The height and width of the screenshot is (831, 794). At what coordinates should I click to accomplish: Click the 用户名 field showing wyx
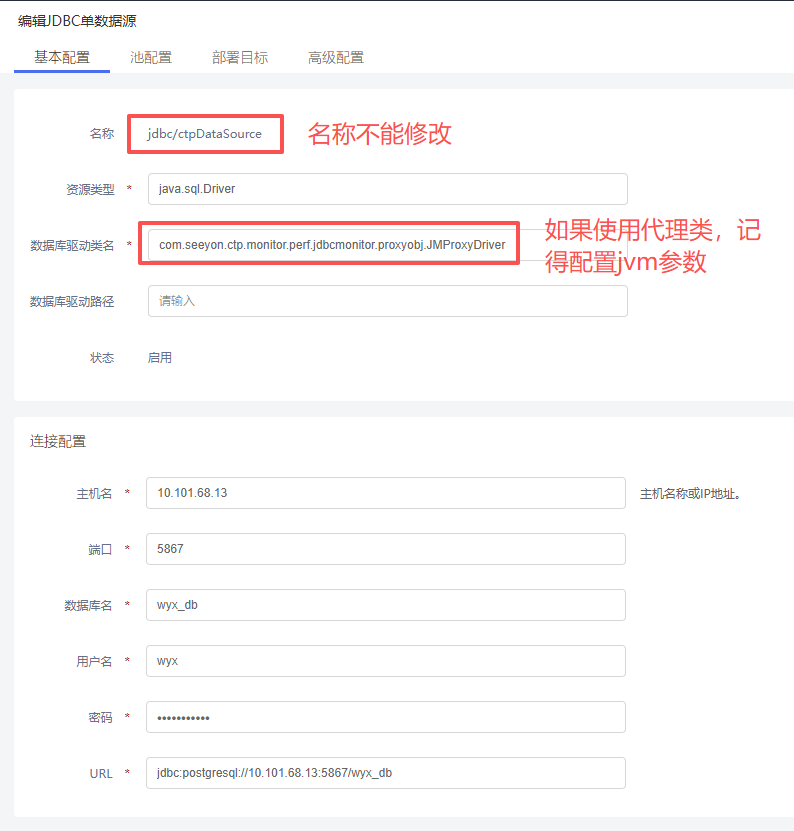(x=386, y=661)
